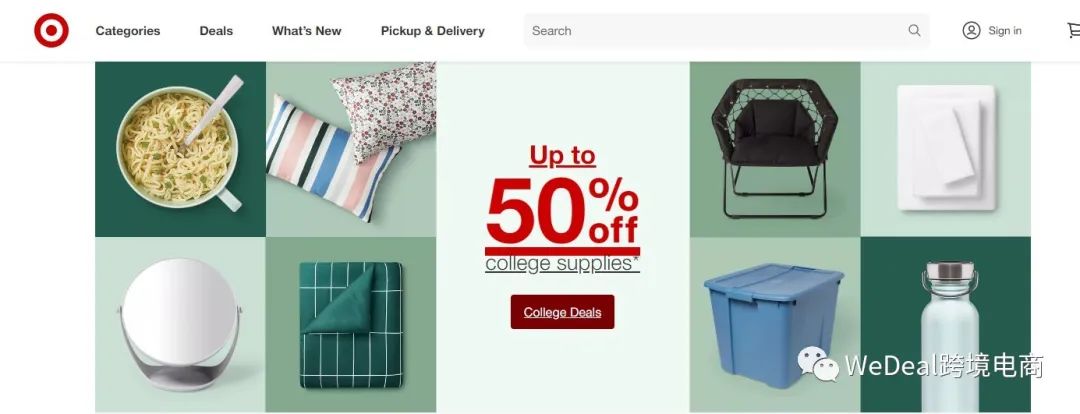This screenshot has width=1080, height=414.
Task: Select the black bungee chair image
Action: tap(775, 149)
